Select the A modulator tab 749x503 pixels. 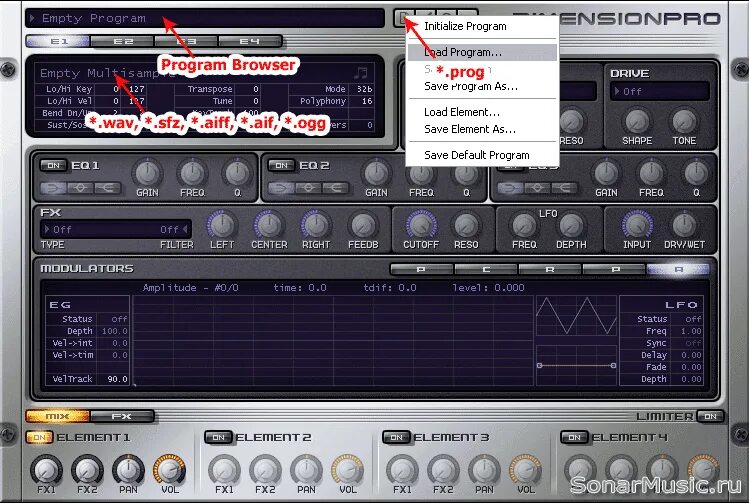click(x=678, y=269)
